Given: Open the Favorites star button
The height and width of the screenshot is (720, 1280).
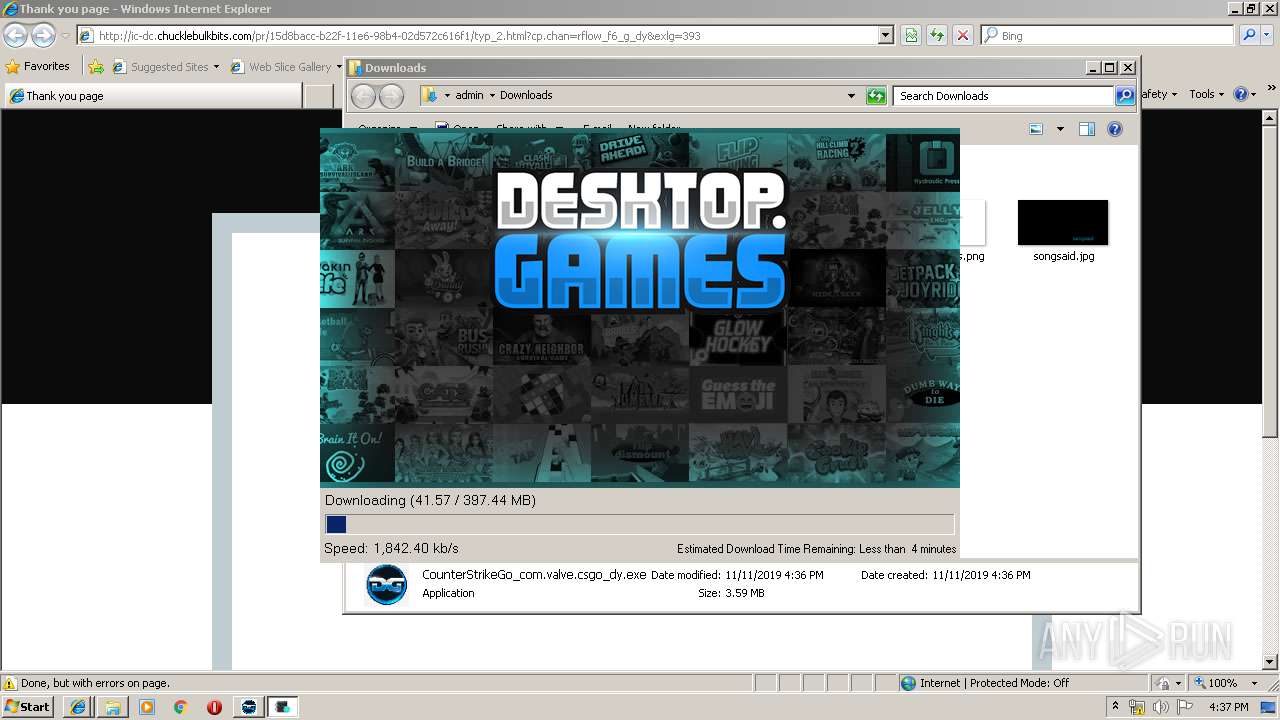Looking at the screenshot, I should pyautogui.click(x=13, y=67).
